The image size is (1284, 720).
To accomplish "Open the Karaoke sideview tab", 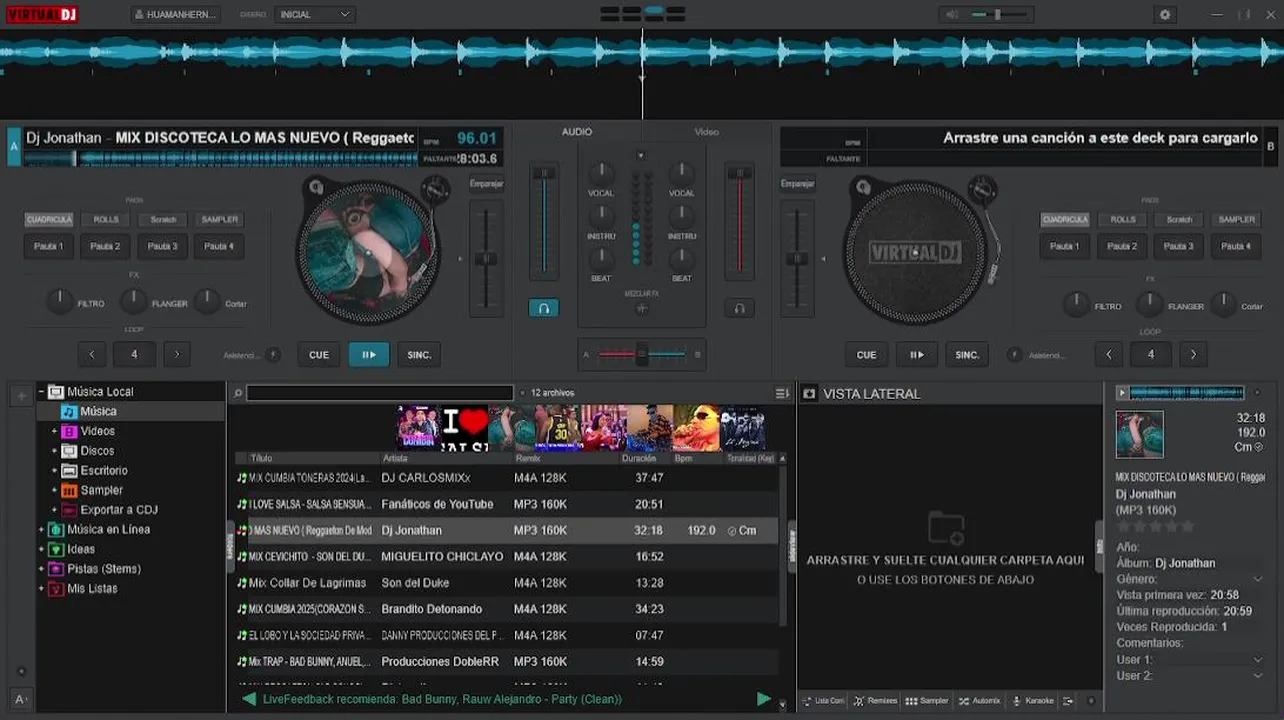I will coord(1033,701).
